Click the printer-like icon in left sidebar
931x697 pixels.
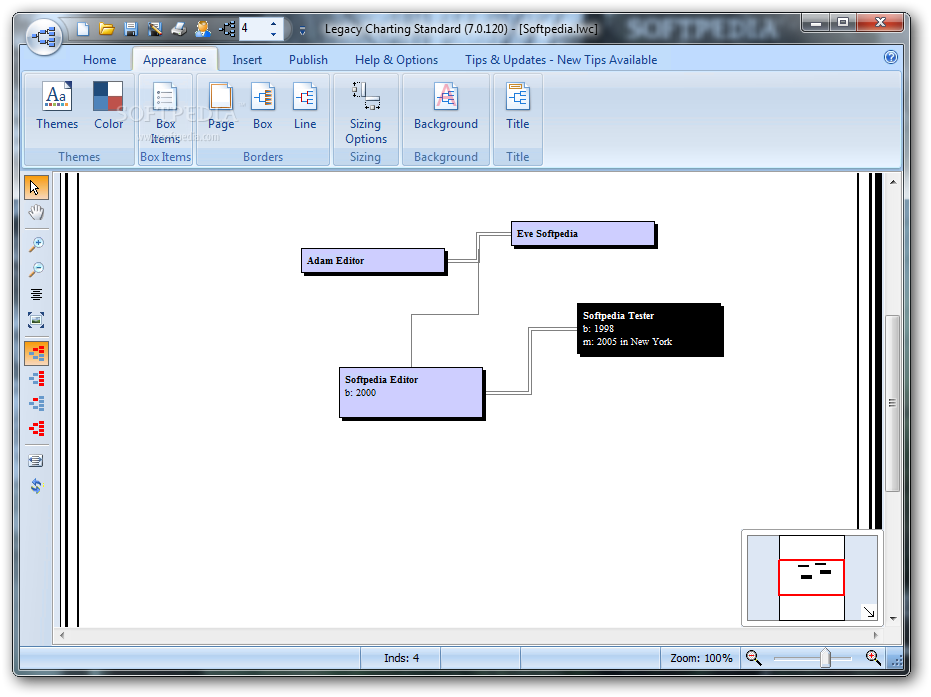click(x=36, y=461)
